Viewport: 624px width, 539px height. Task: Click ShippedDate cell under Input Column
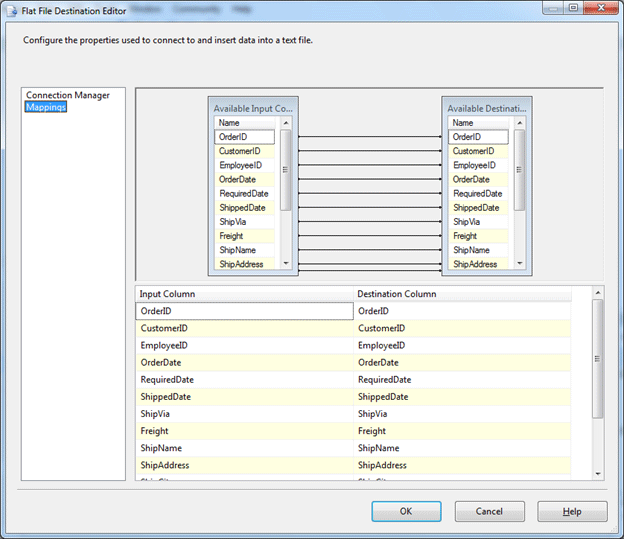pyautogui.click(x=244, y=396)
